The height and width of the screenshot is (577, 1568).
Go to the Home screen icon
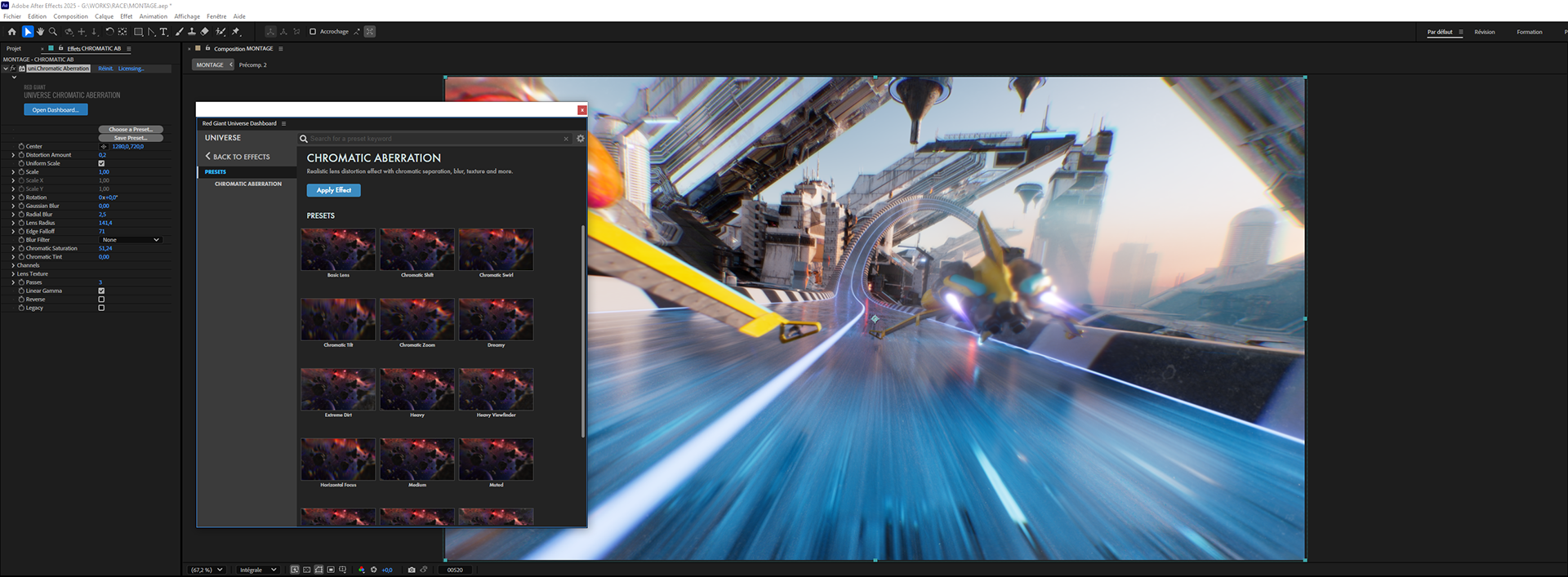(11, 32)
